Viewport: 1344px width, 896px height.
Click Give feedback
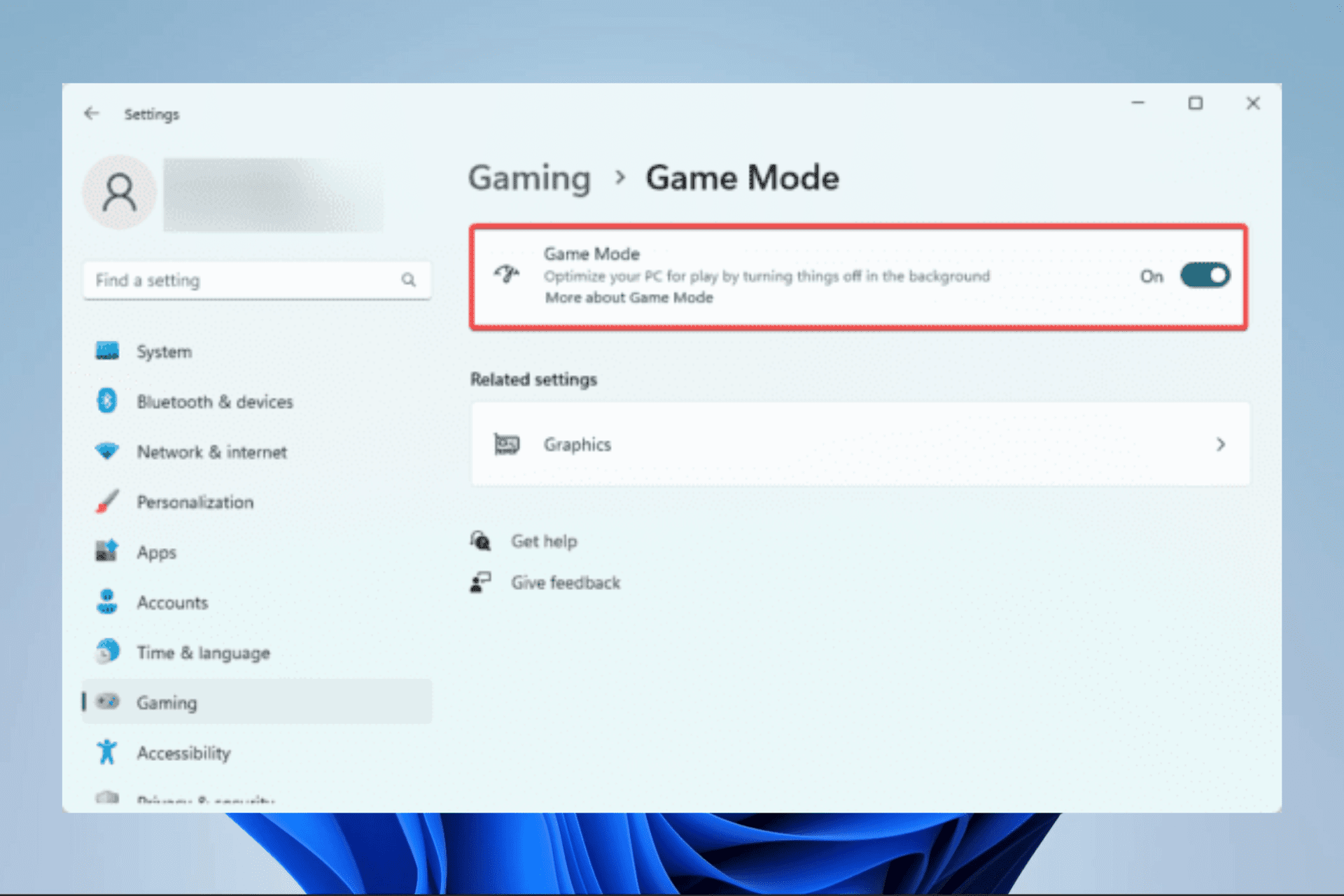566,582
